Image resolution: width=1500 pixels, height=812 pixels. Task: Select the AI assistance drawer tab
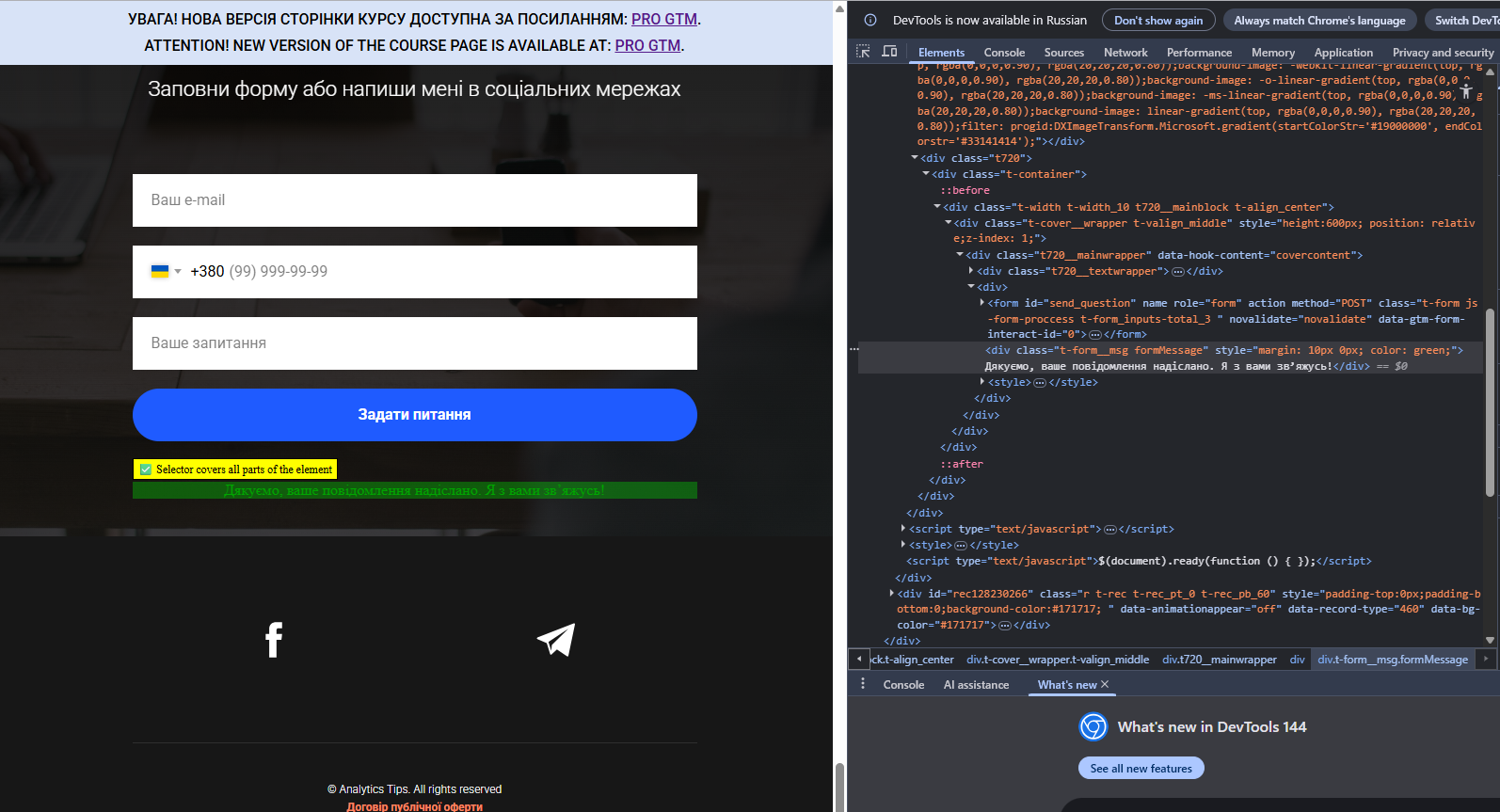point(976,685)
